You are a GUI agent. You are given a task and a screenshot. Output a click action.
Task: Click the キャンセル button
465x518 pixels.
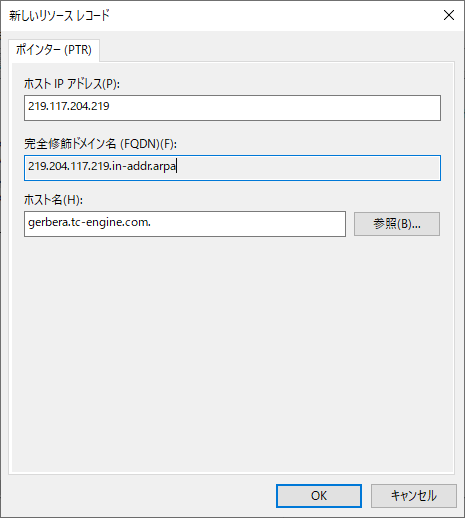(414, 496)
